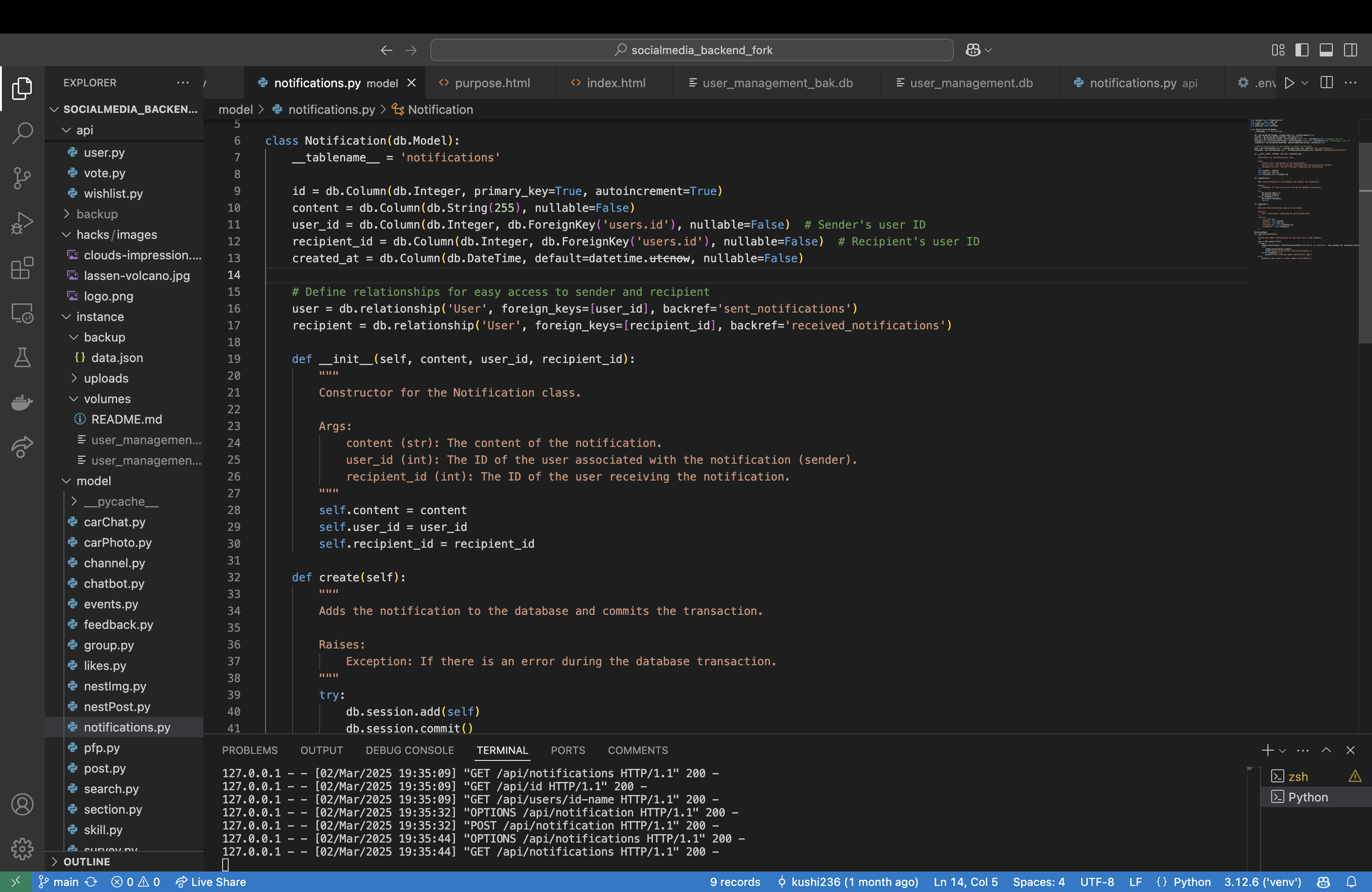Open the Search view in activity bar

pos(22,132)
